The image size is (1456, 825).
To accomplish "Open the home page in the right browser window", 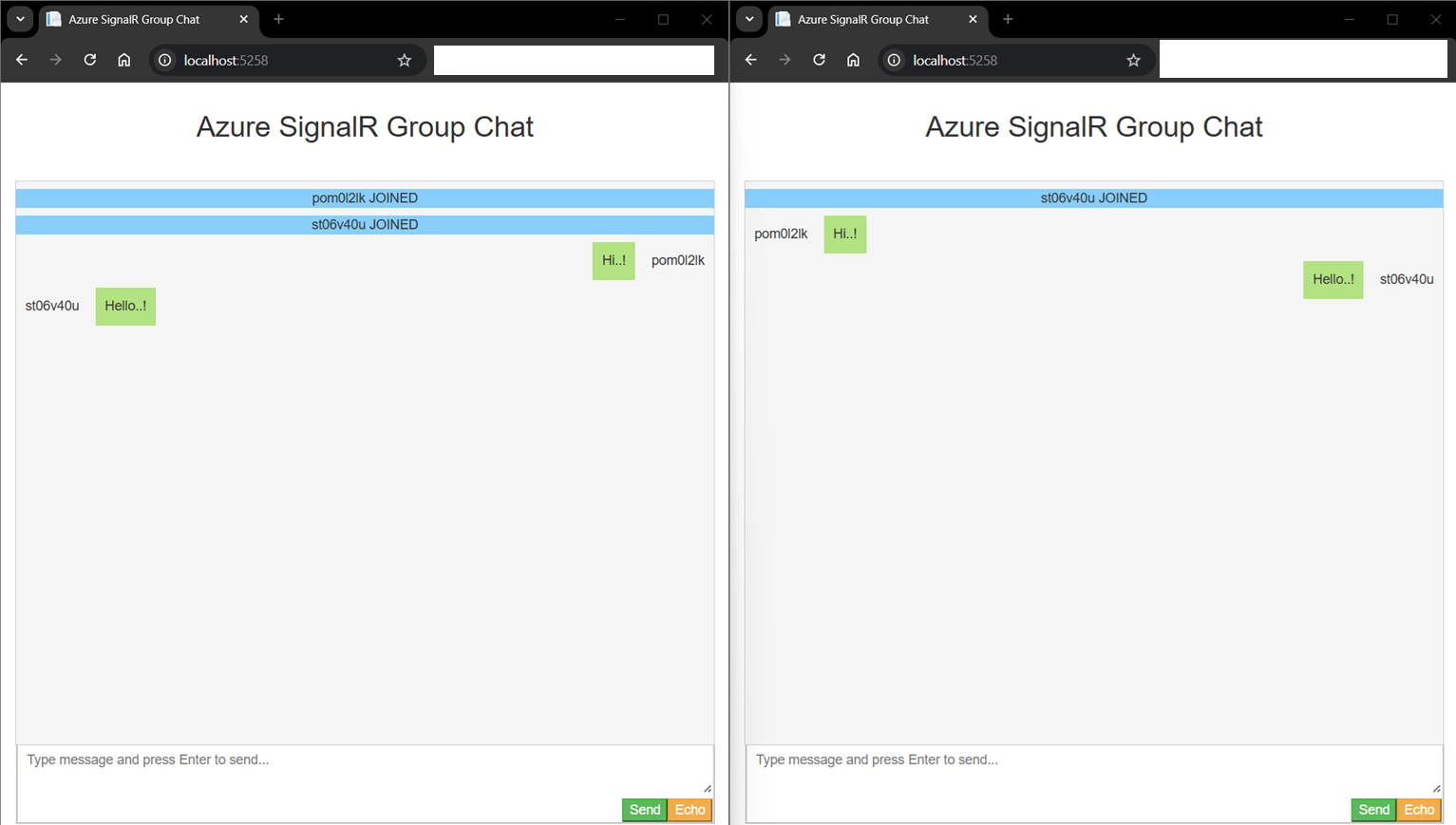I will tap(853, 60).
